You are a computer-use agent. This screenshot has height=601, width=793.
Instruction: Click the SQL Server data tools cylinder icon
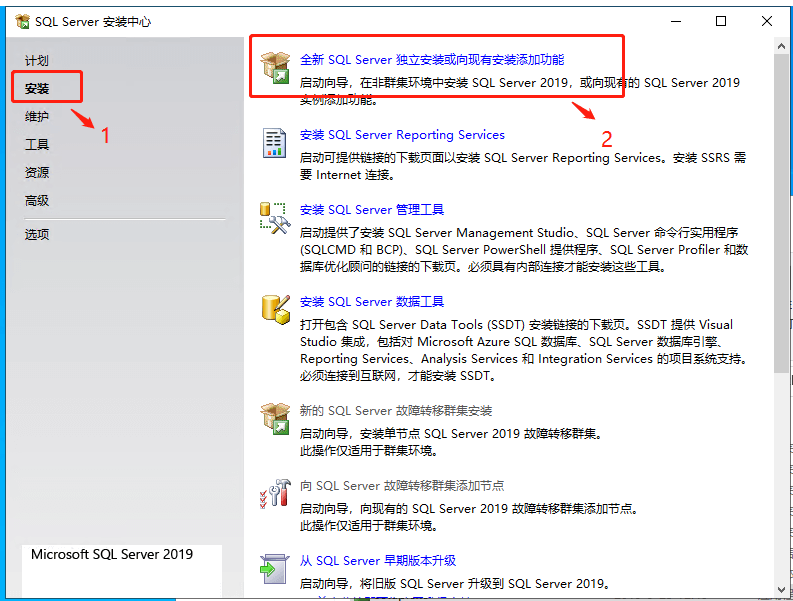[x=276, y=310]
